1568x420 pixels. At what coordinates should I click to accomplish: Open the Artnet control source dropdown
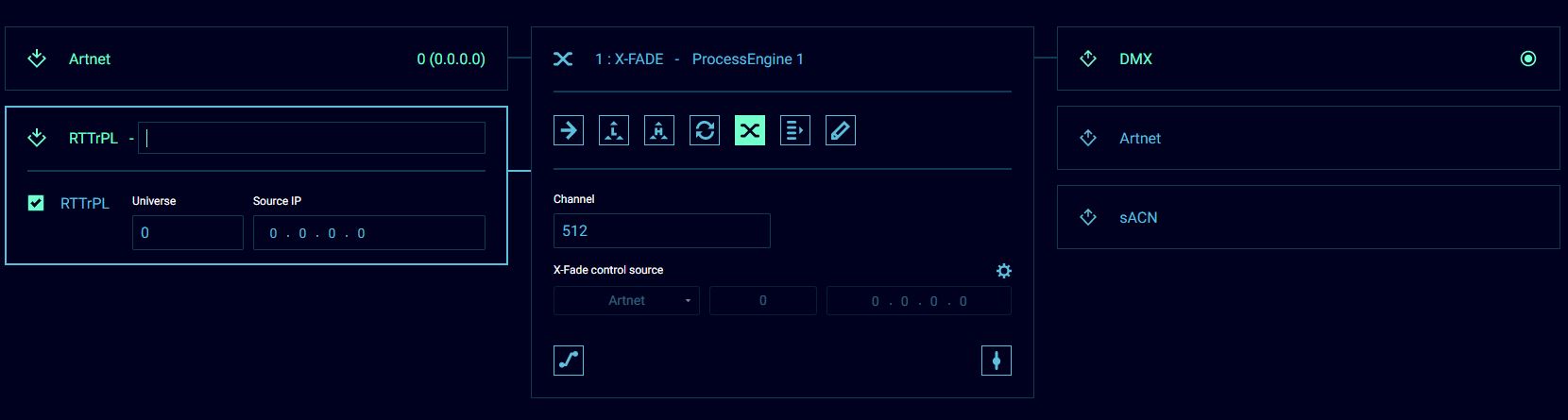(626, 301)
